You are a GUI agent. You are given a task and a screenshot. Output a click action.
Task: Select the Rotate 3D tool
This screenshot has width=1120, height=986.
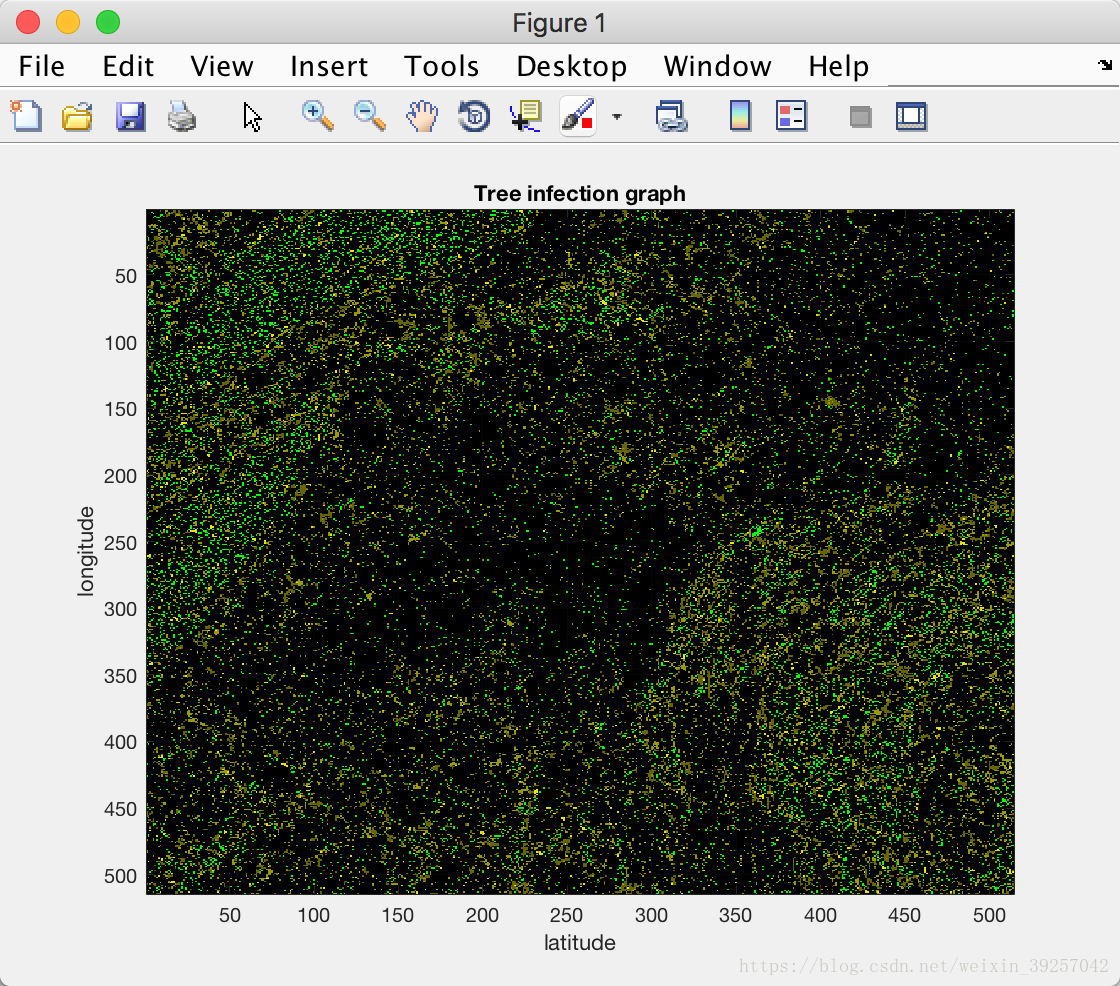(474, 116)
